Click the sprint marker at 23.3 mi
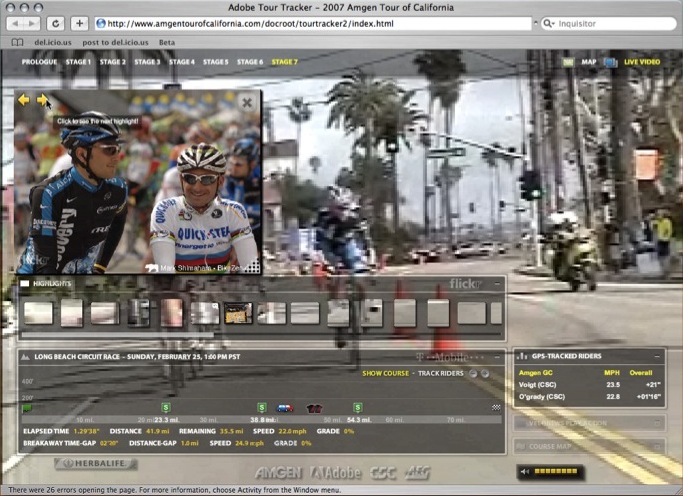Image resolution: width=683 pixels, height=496 pixels. click(166, 408)
